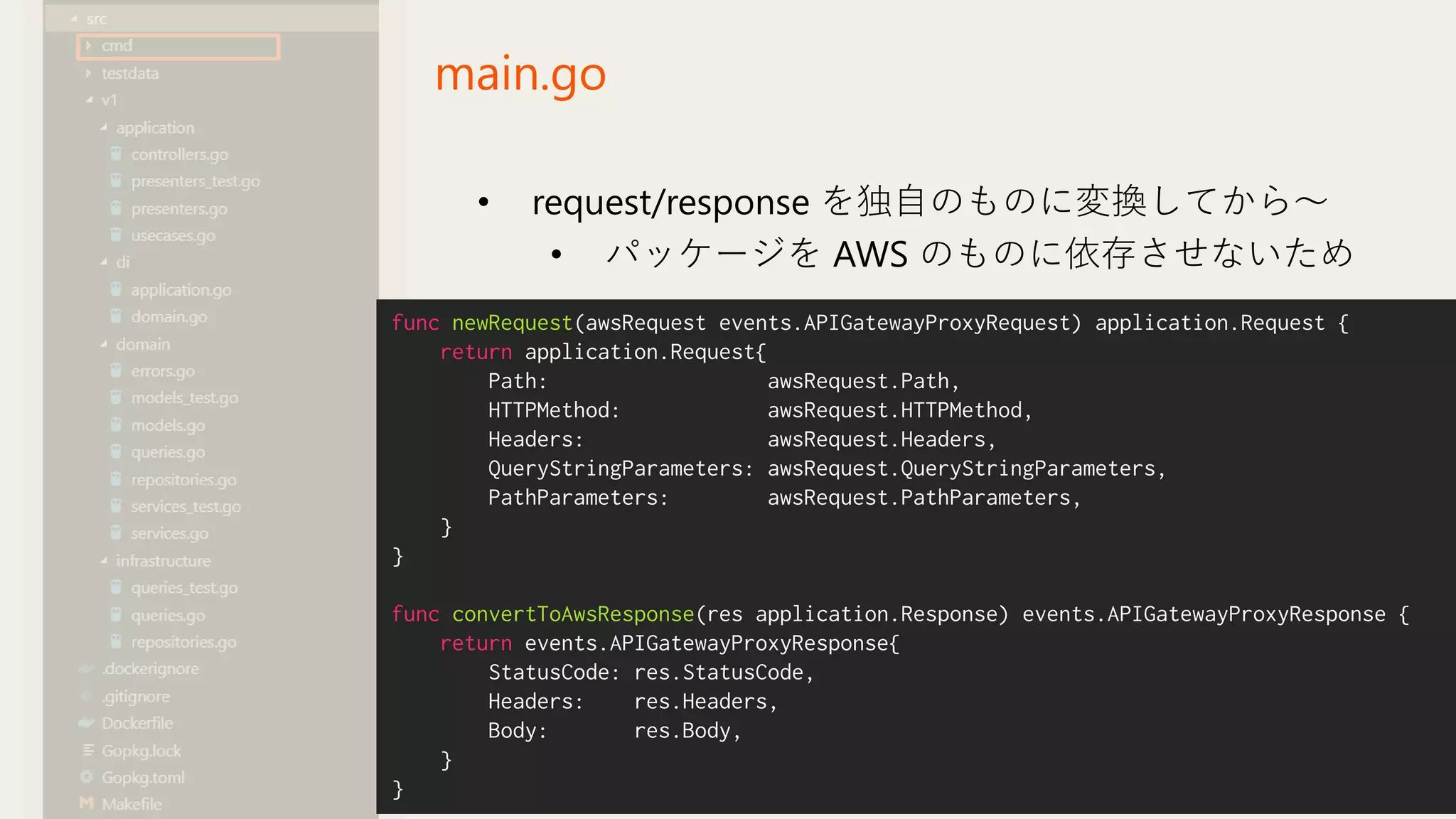The height and width of the screenshot is (819, 1456).
Task: Click the icon next to .dockerignore
Action: tap(87, 668)
